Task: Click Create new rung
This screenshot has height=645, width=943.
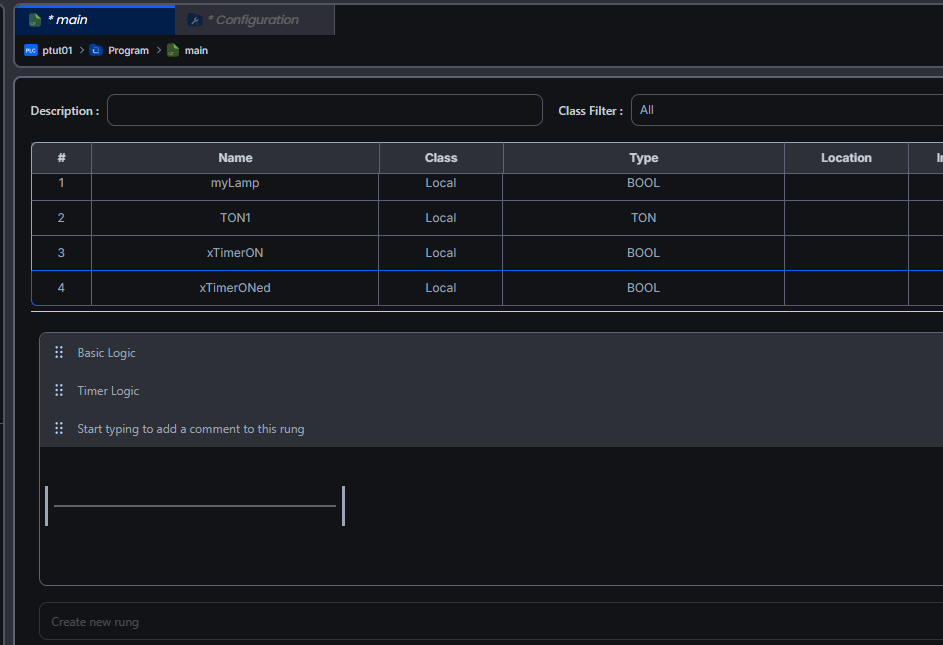Action: coord(95,622)
